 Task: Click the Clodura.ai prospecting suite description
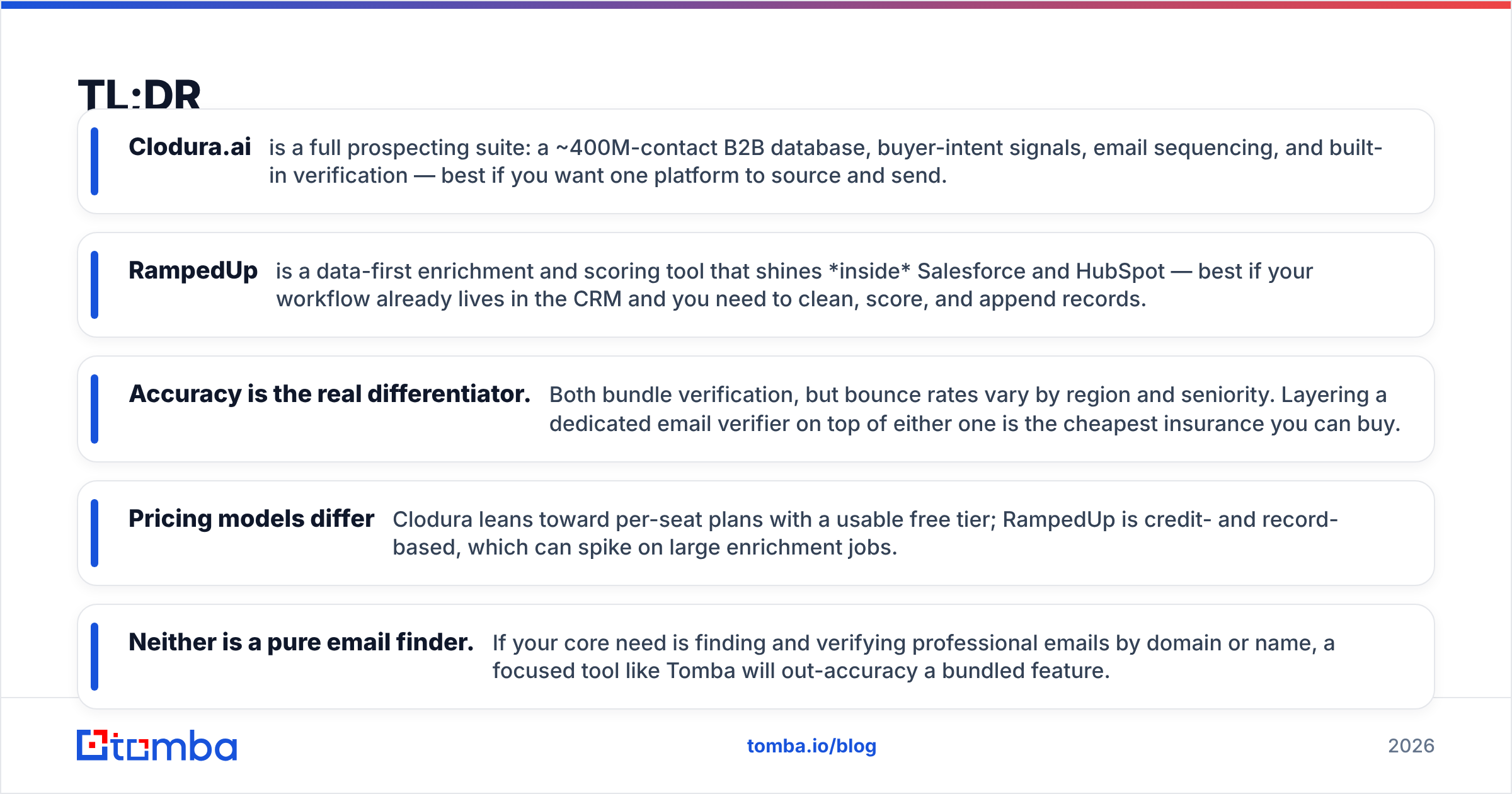click(825, 161)
